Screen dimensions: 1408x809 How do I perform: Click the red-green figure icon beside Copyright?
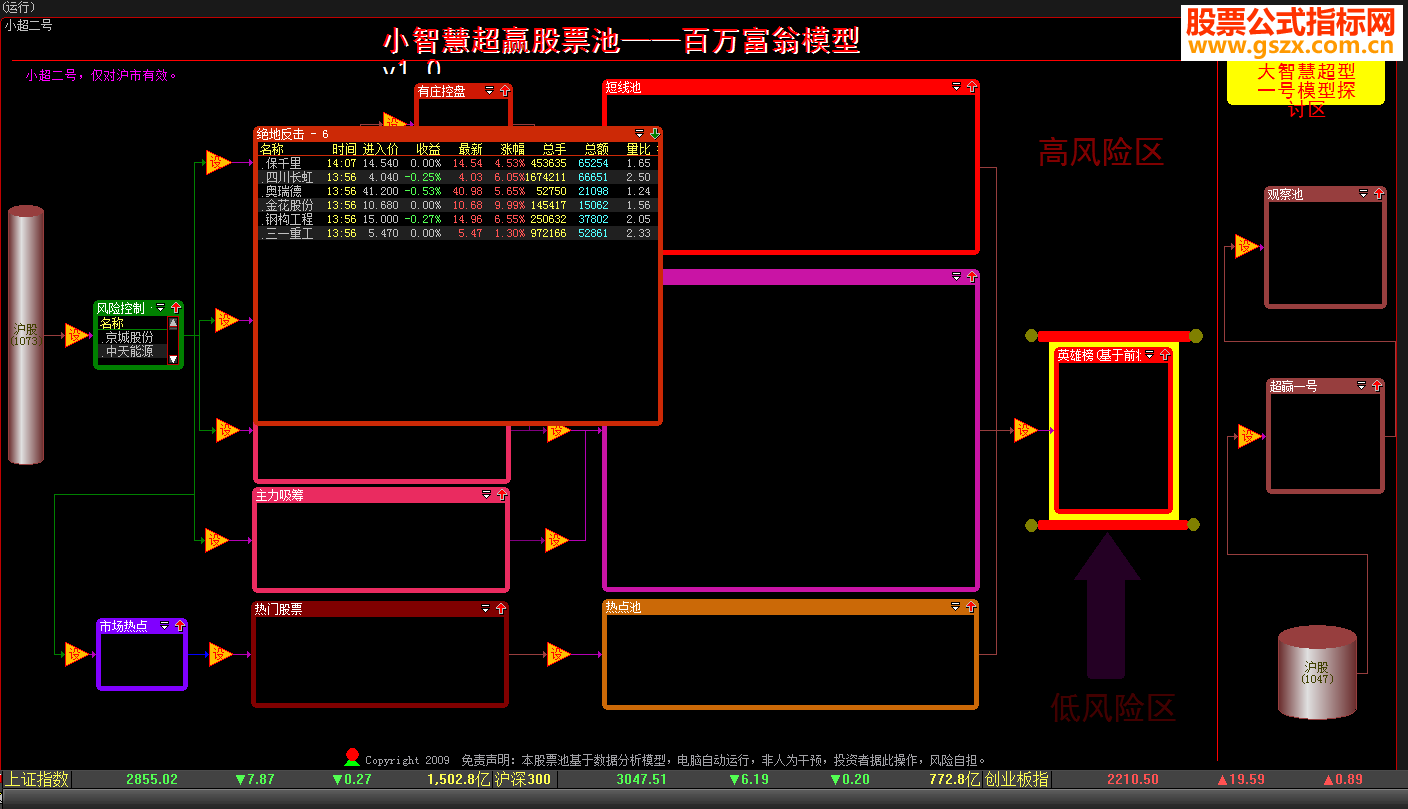point(351,757)
